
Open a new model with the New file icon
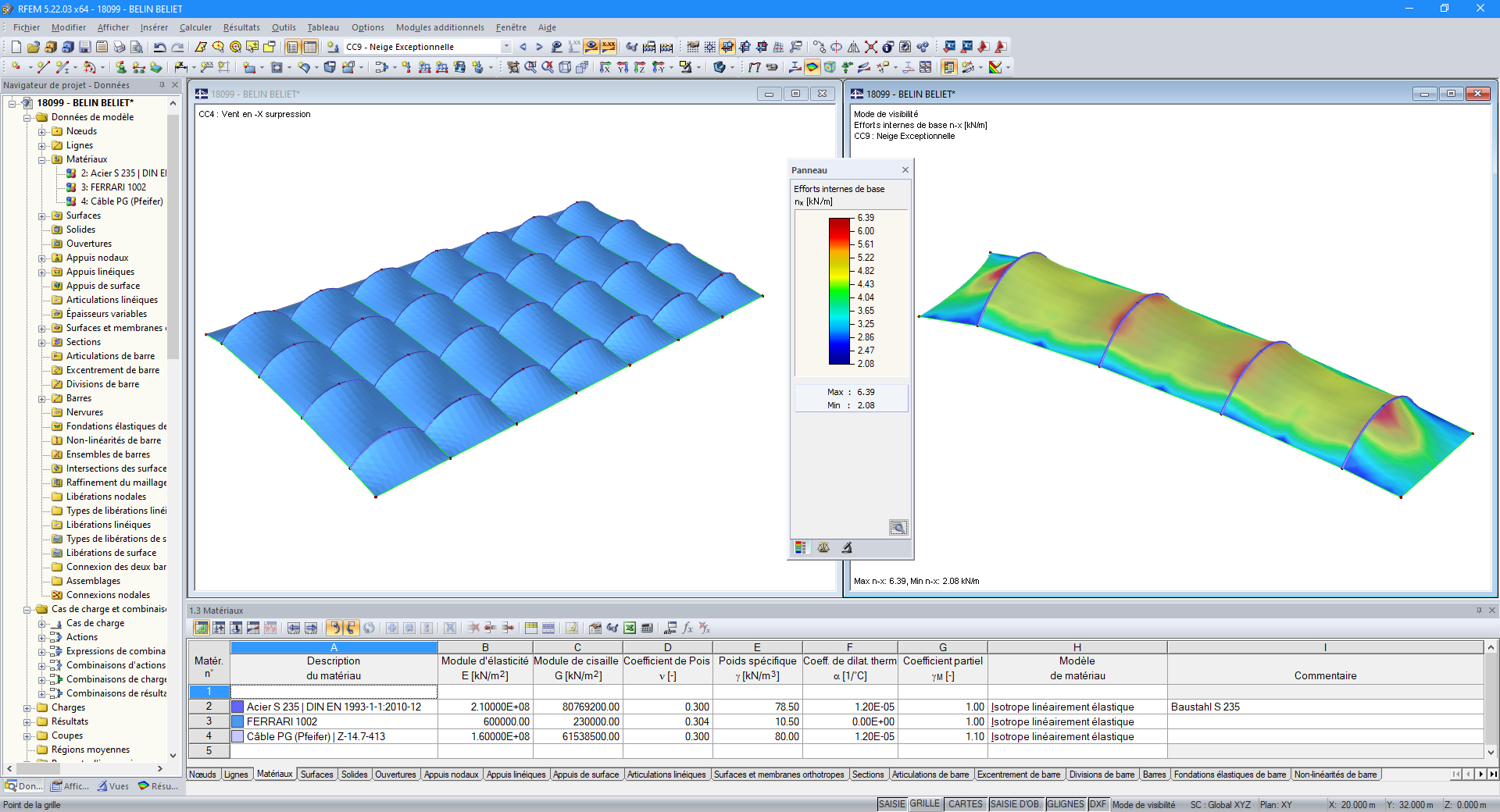point(16,47)
